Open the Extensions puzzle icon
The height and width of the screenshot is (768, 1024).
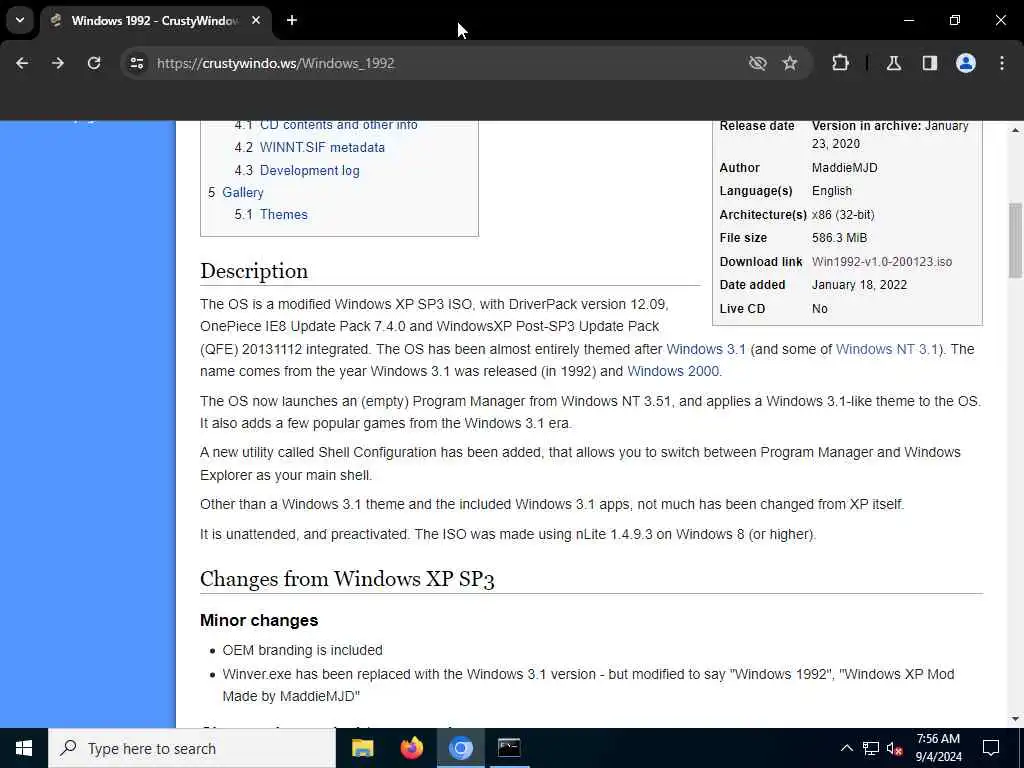click(x=840, y=63)
